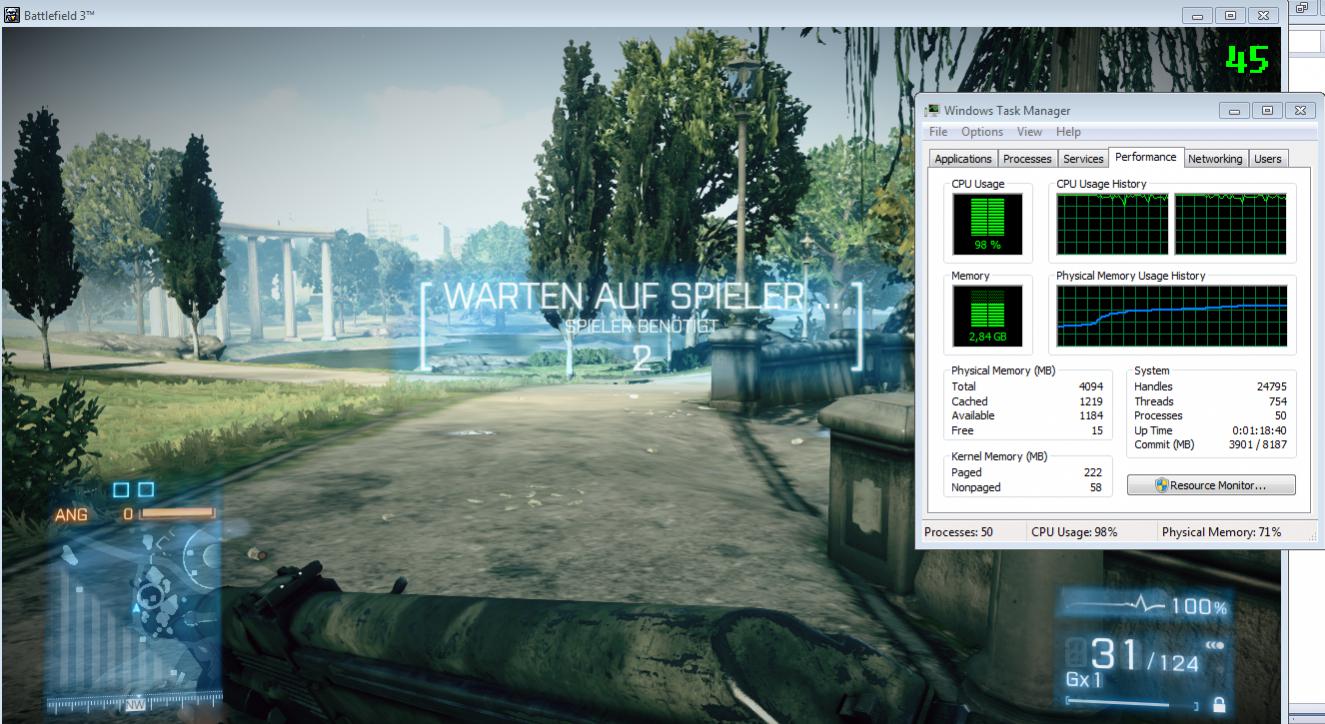Click the Free memory value 15
Viewport: 1325px width, 724px height.
tap(1097, 431)
